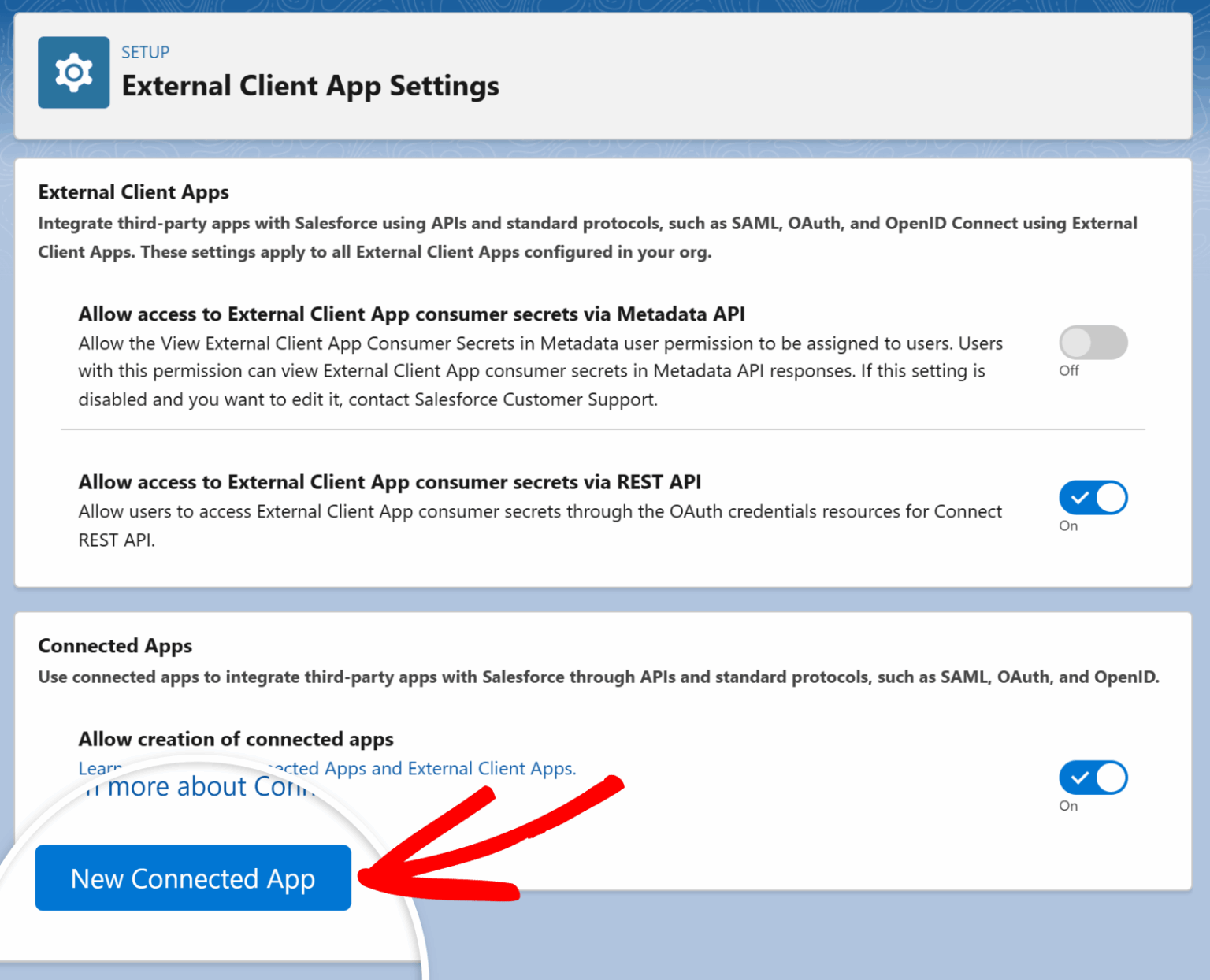
Task: Click the Connected Apps section title
Action: pos(115,646)
